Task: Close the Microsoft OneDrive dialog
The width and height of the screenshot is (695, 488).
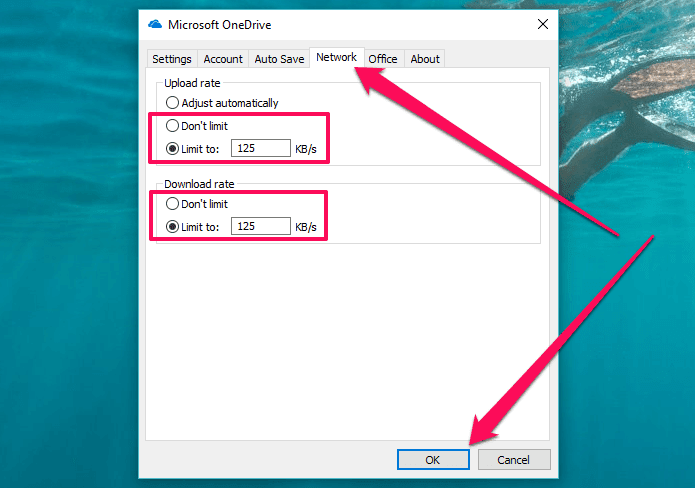Action: 543,24
